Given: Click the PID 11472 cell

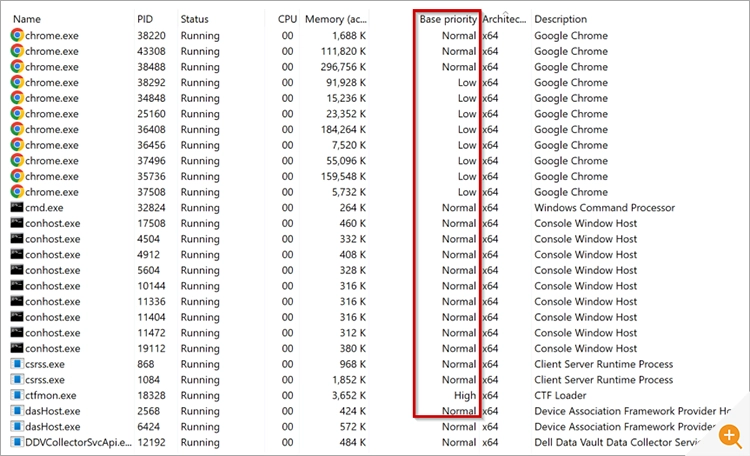Looking at the screenshot, I should point(151,333).
